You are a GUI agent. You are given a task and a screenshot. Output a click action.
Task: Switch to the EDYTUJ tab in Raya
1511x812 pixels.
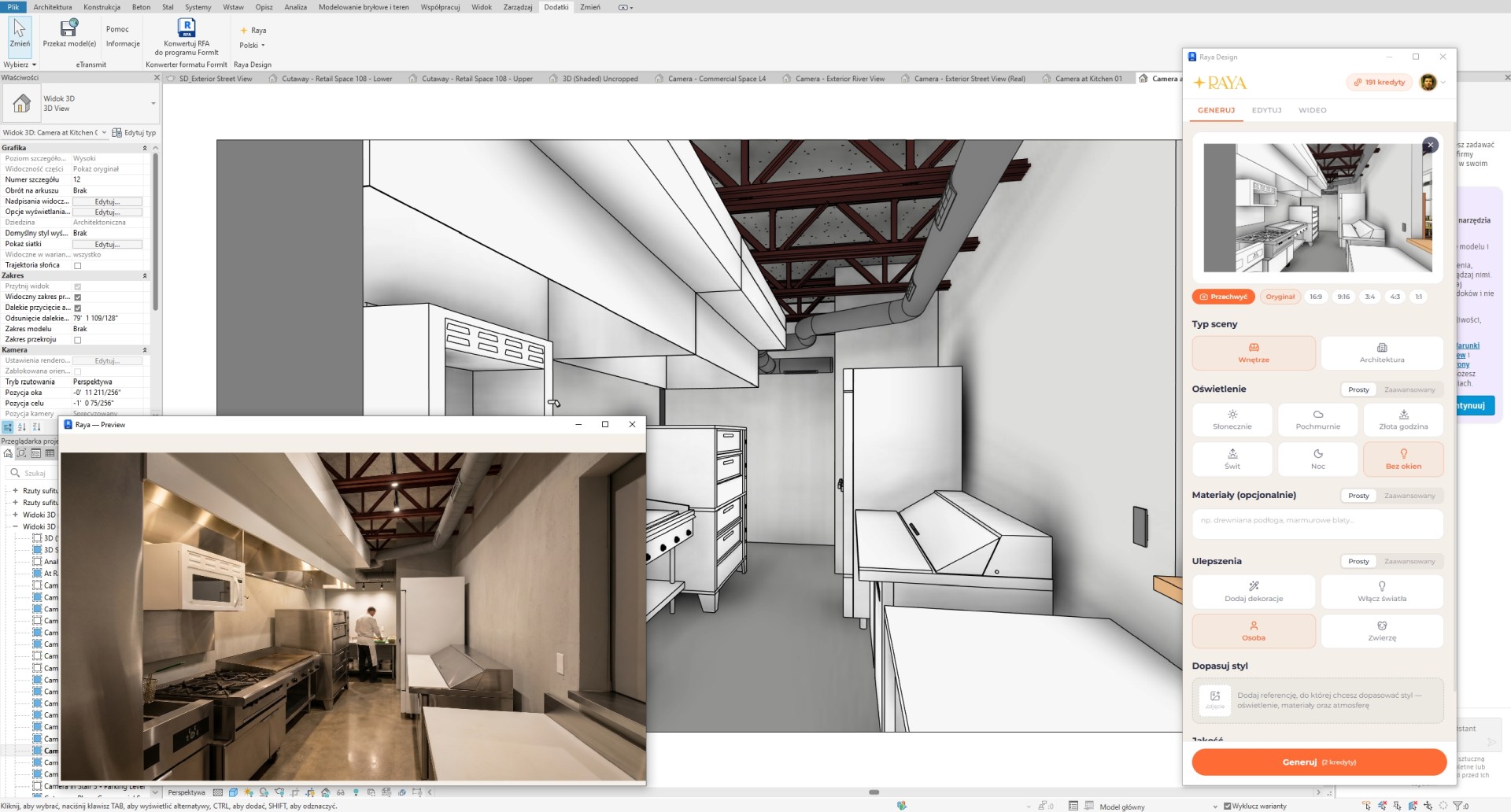[x=1266, y=110]
